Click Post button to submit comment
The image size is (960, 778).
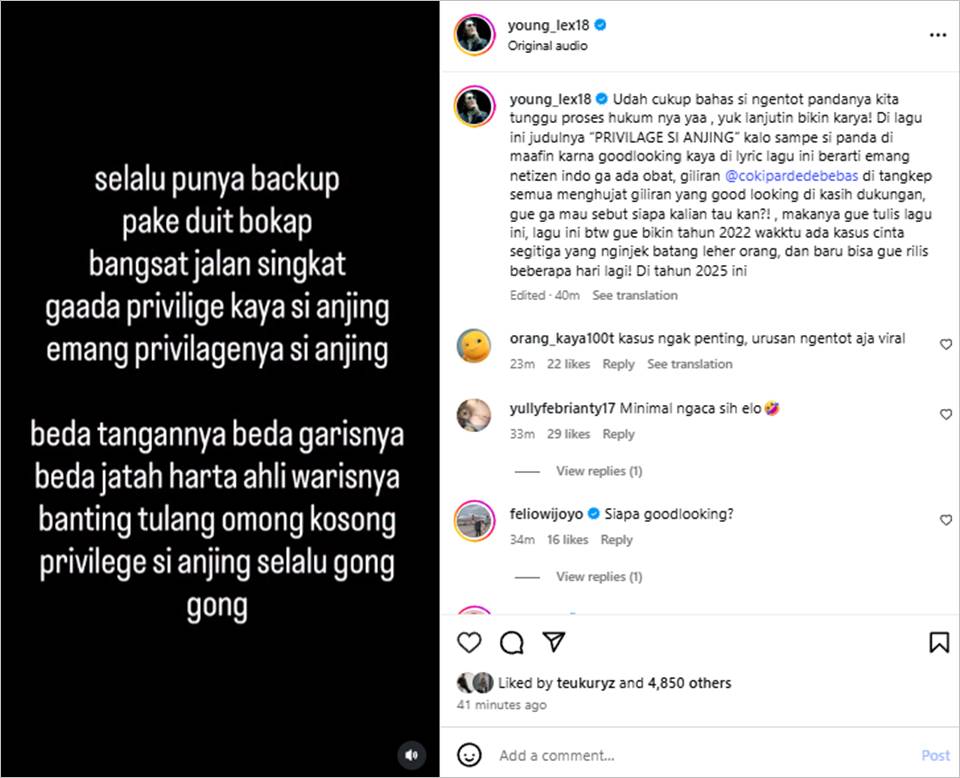click(x=935, y=755)
